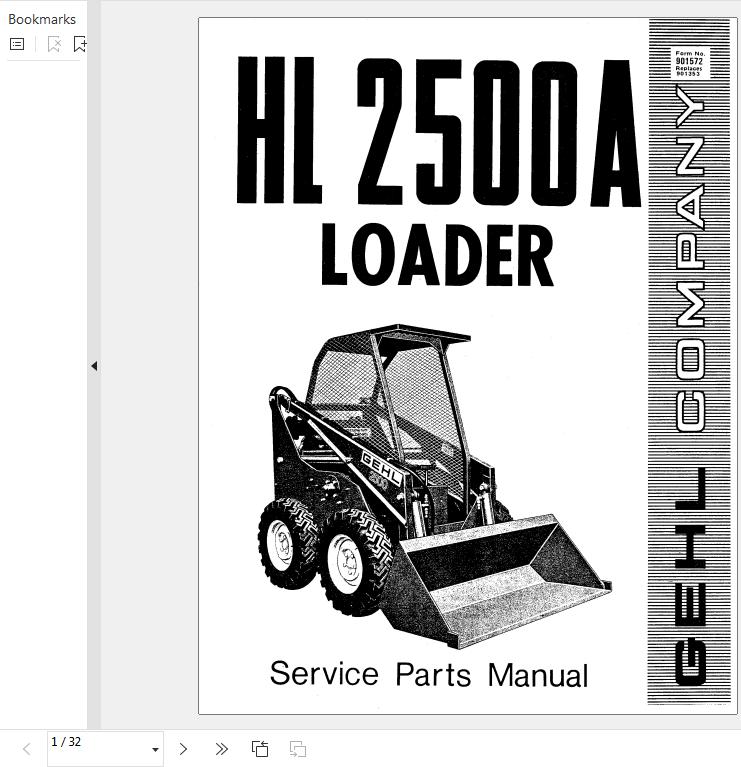Click the loader illustration on the cover

[434, 487]
